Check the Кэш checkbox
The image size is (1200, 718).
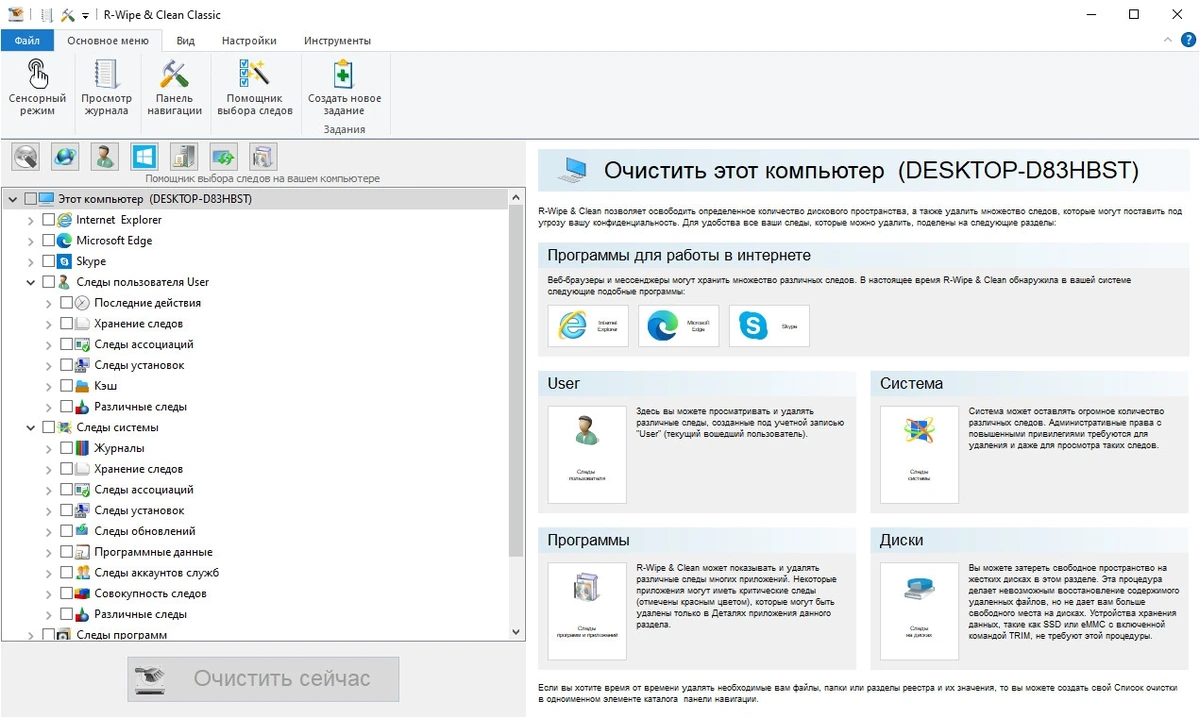click(x=66, y=386)
